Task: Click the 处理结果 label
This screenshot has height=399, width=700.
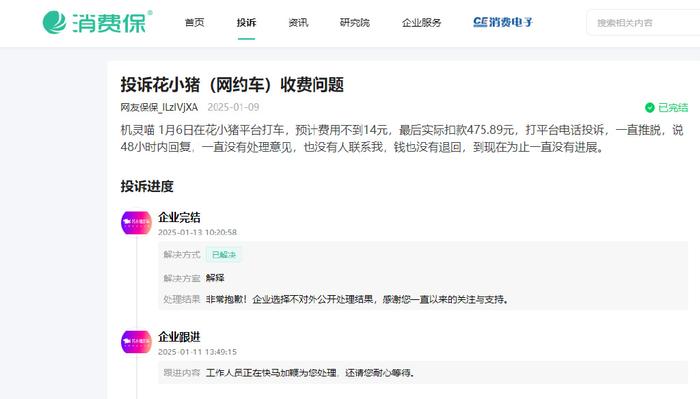Action: coord(182,299)
